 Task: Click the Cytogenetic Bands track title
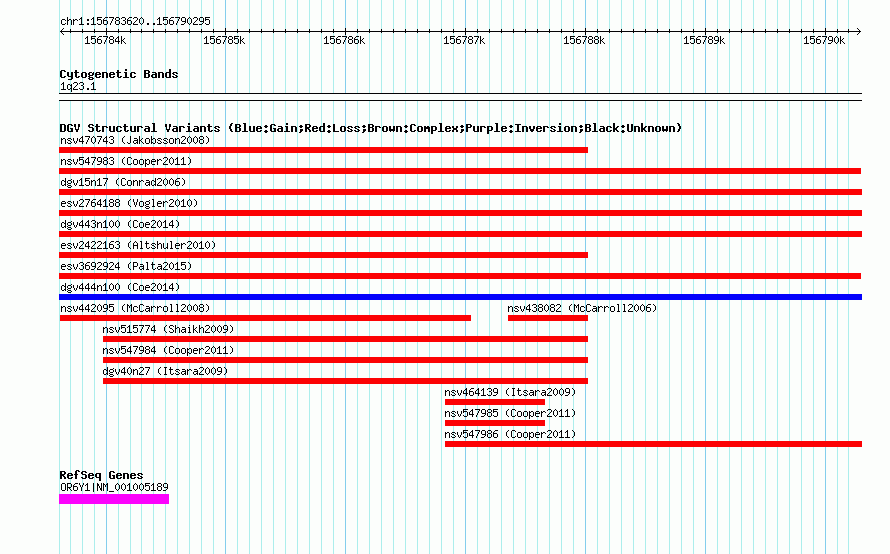pyautogui.click(x=119, y=74)
